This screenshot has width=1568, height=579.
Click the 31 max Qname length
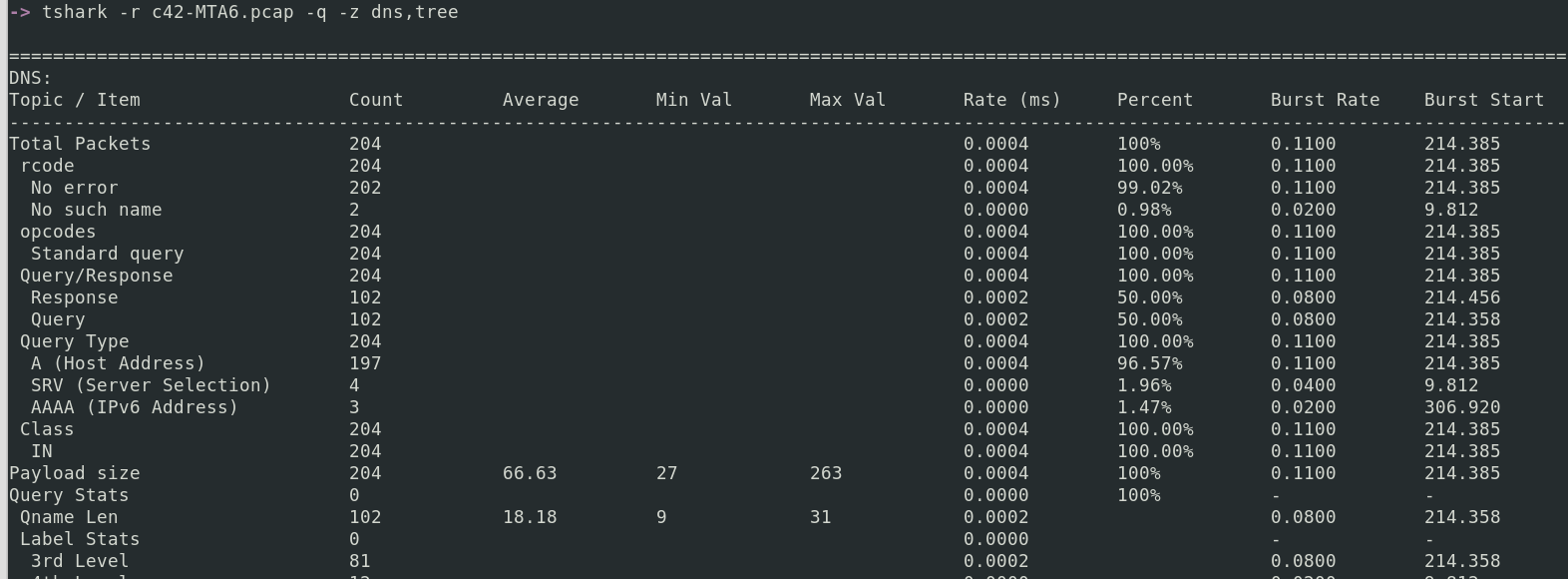click(x=821, y=517)
